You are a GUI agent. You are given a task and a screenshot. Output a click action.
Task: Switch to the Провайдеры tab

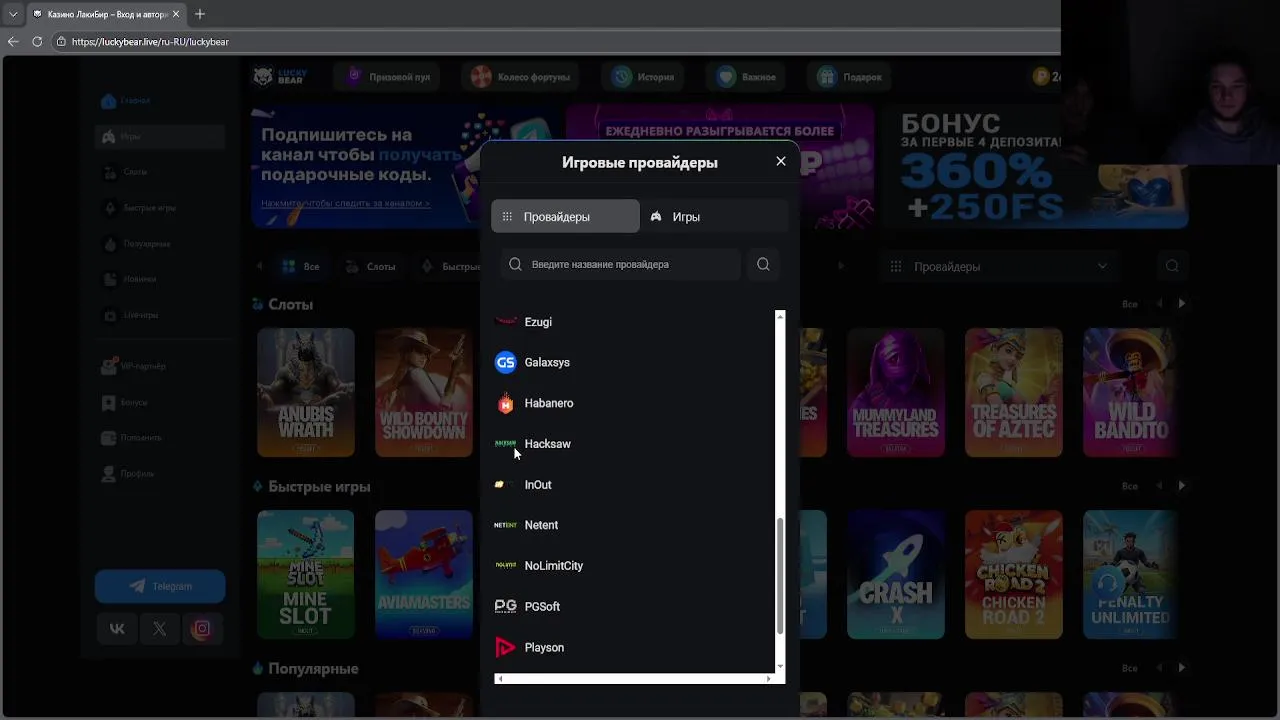tap(565, 216)
